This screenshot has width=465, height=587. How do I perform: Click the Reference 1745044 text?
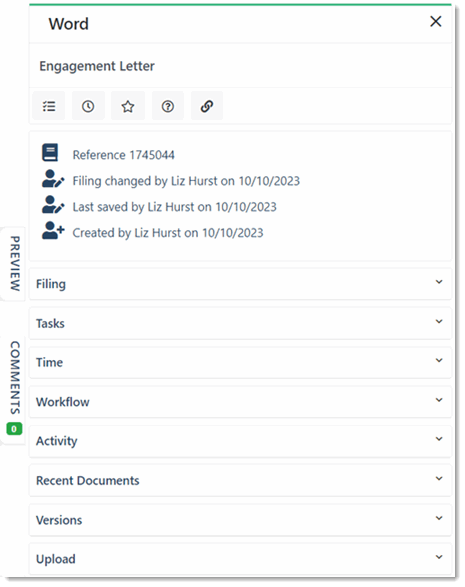click(x=124, y=155)
